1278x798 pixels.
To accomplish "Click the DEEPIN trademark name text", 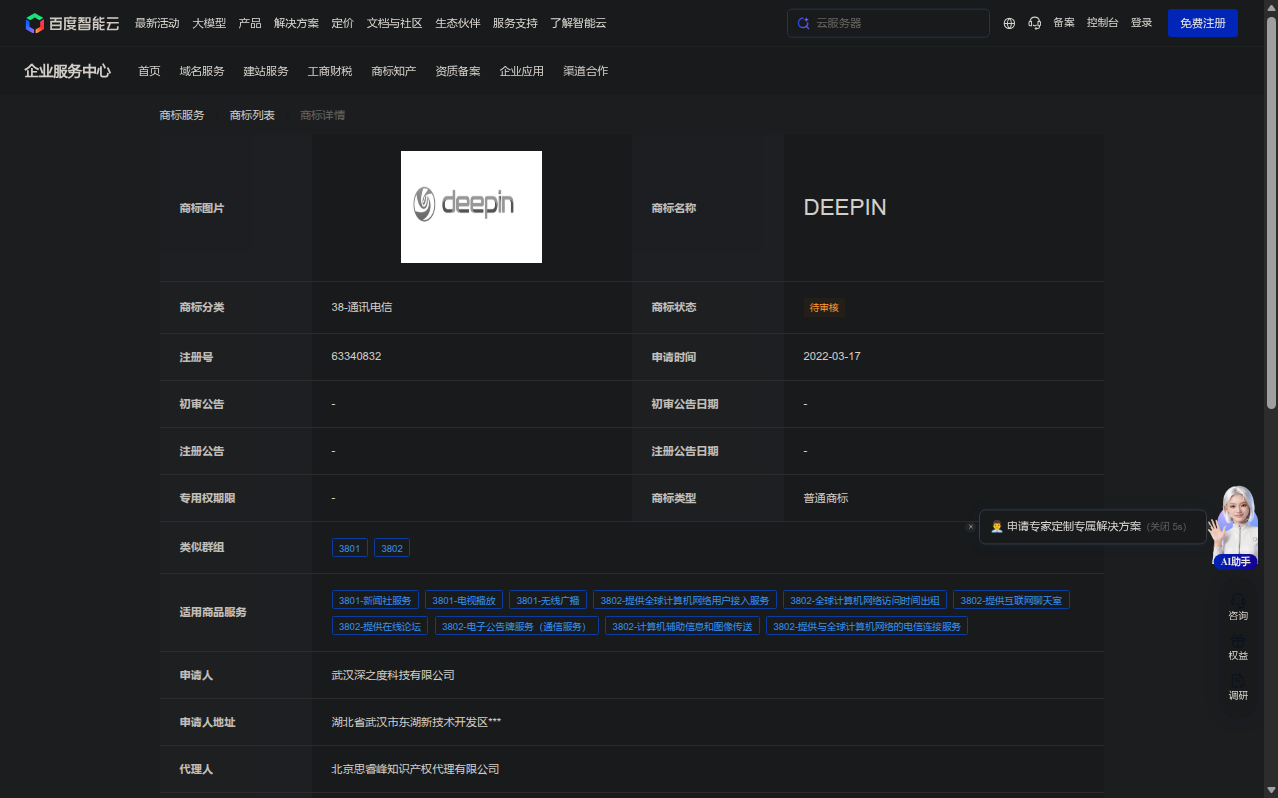I will (x=845, y=207).
